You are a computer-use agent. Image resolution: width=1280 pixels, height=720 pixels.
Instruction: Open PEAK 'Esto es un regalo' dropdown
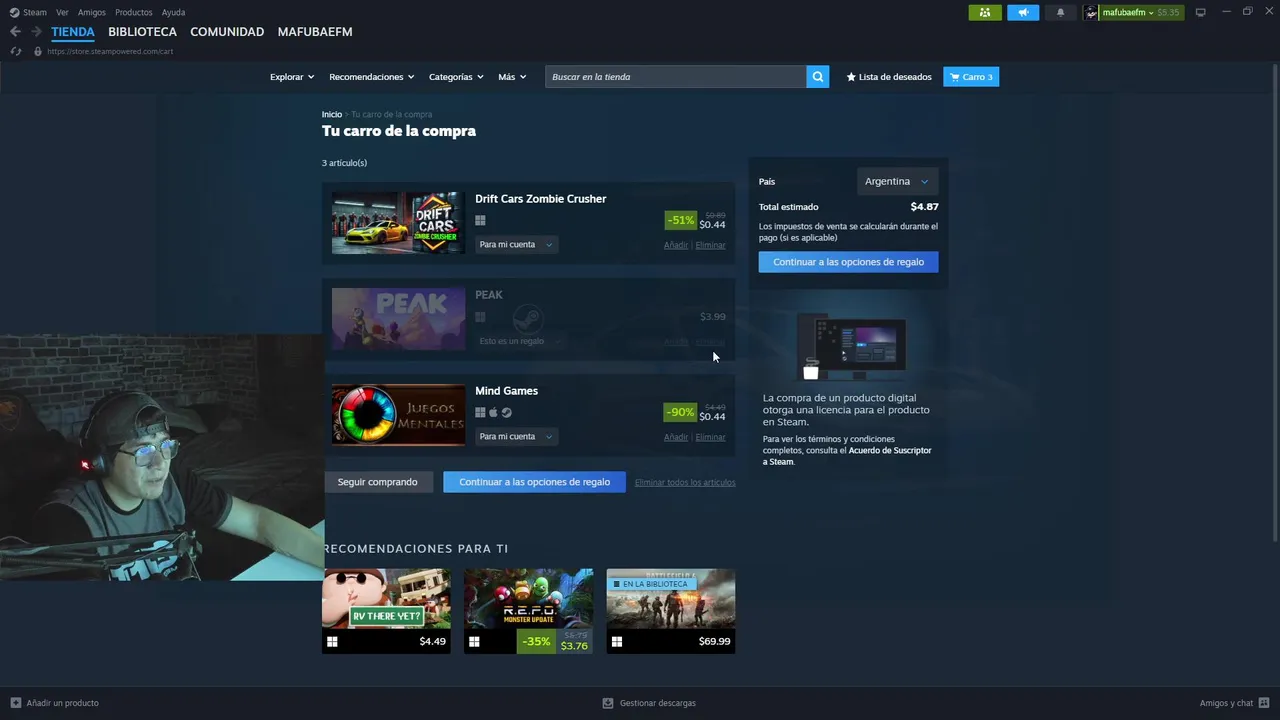(x=518, y=341)
